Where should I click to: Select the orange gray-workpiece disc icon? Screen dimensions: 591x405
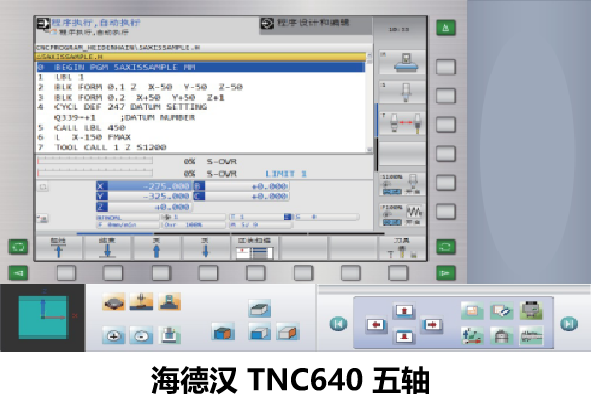(x=113, y=302)
